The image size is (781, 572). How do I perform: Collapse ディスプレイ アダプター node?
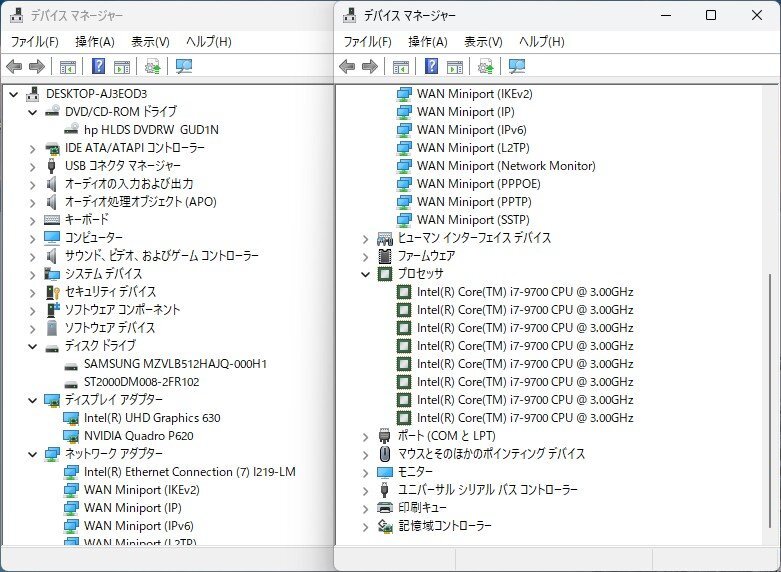click(32, 400)
